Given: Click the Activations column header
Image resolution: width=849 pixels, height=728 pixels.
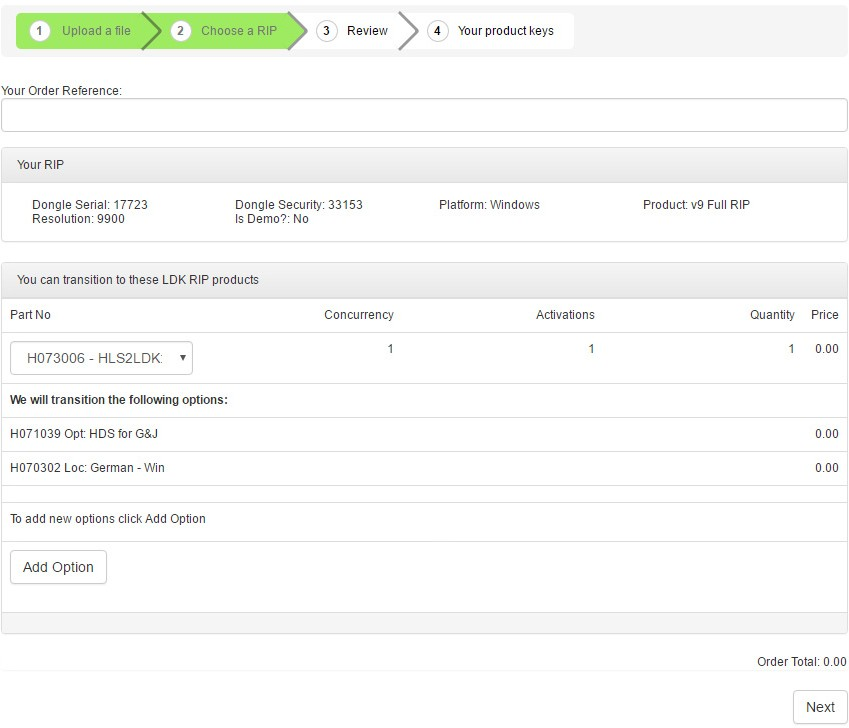Looking at the screenshot, I should (565, 315).
